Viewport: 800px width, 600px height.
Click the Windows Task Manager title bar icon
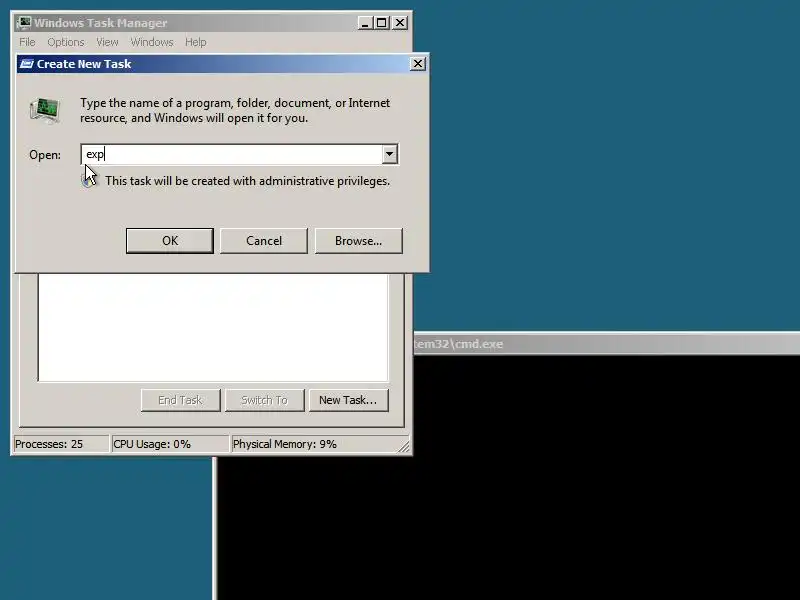23,23
